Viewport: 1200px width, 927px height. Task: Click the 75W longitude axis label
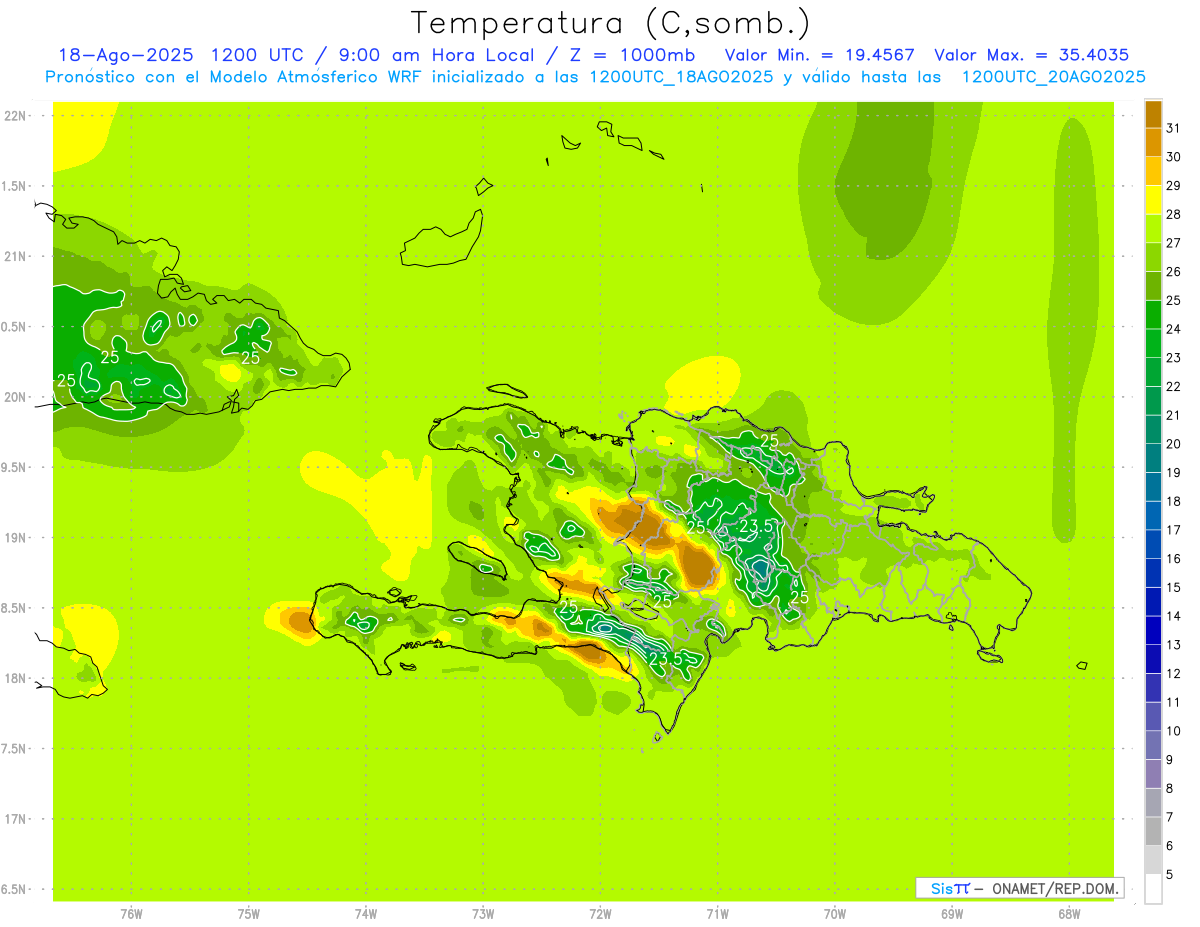point(249,914)
